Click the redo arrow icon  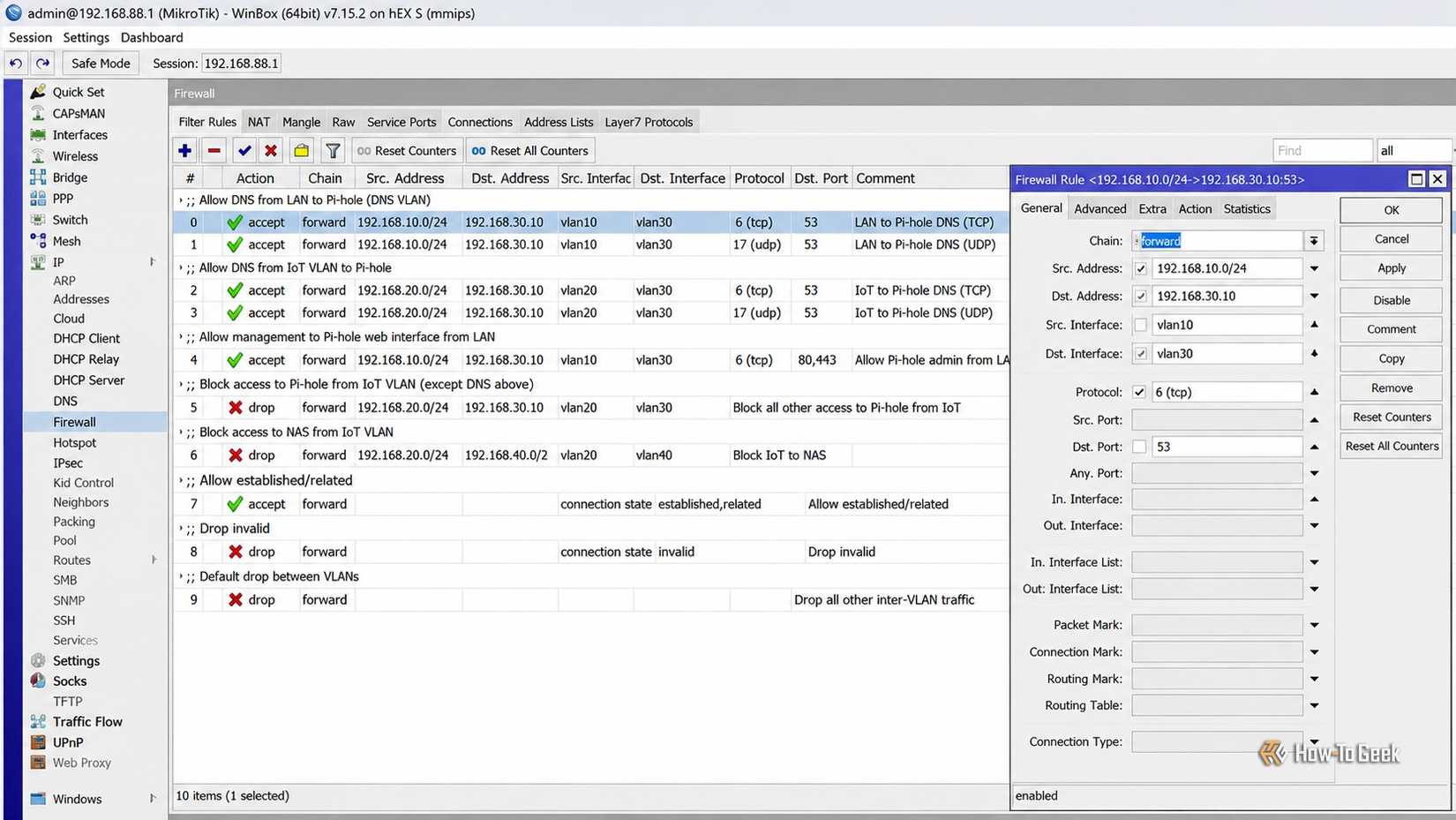coord(42,64)
